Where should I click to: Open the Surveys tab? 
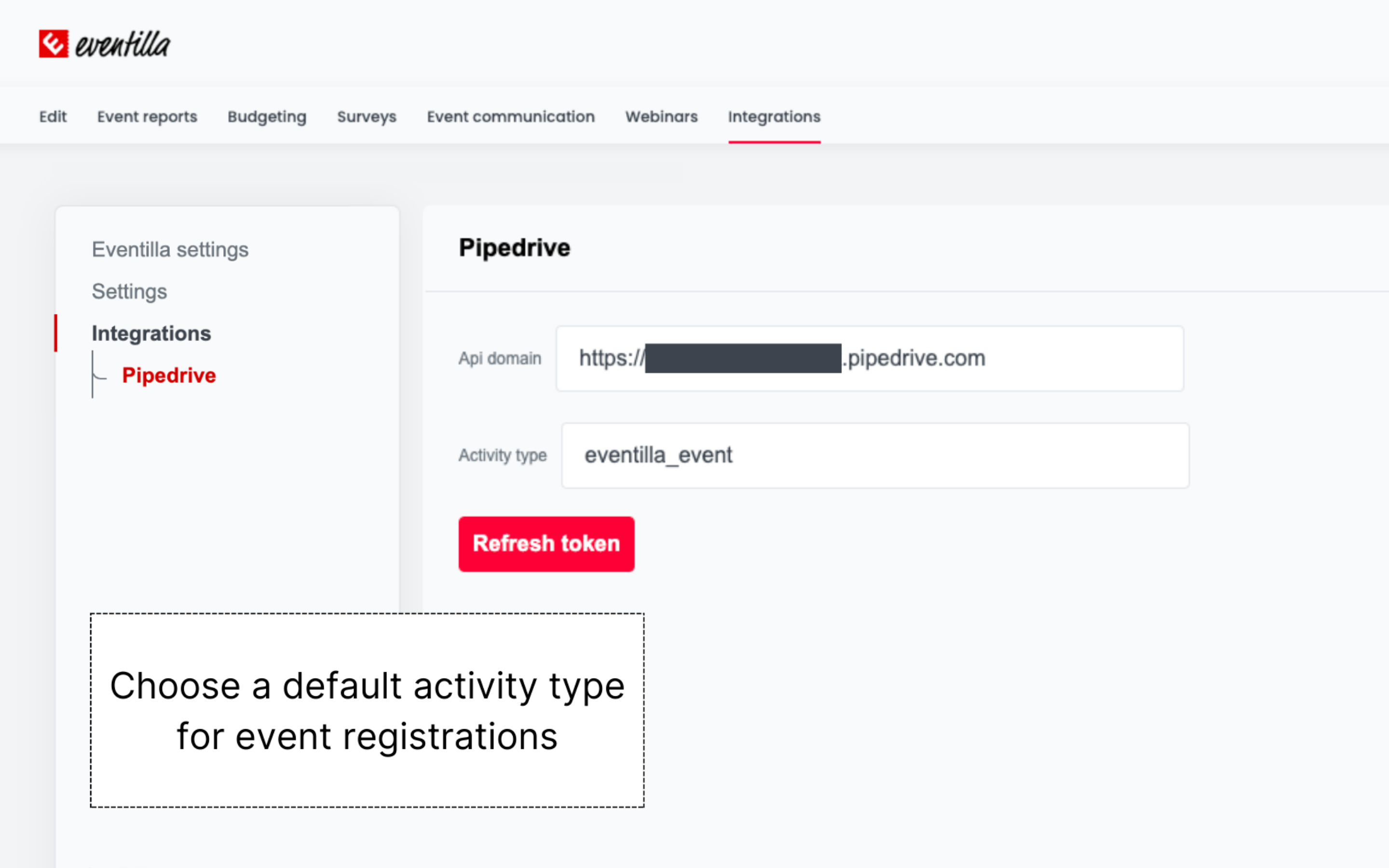coord(367,117)
